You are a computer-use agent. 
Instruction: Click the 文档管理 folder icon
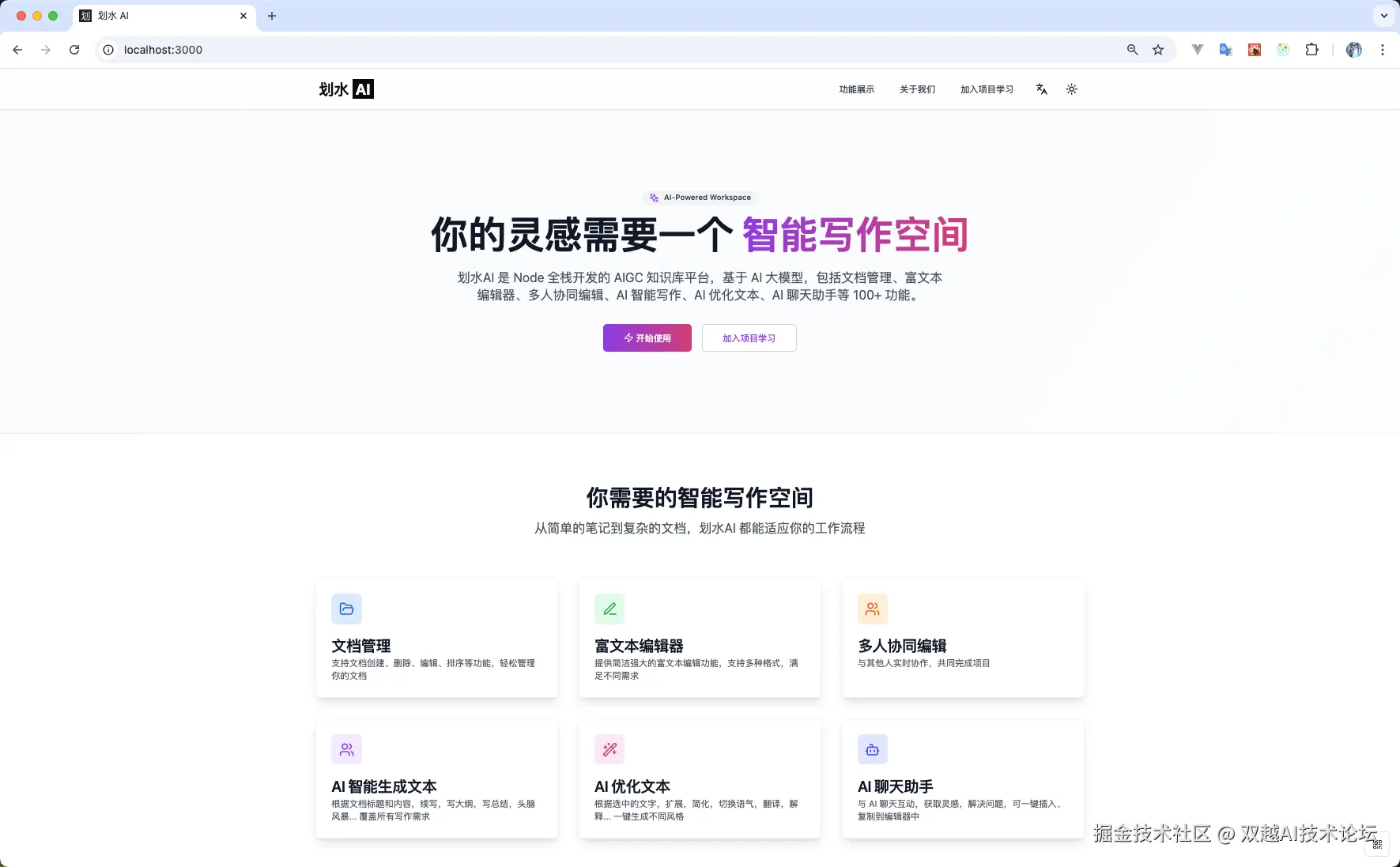346,609
